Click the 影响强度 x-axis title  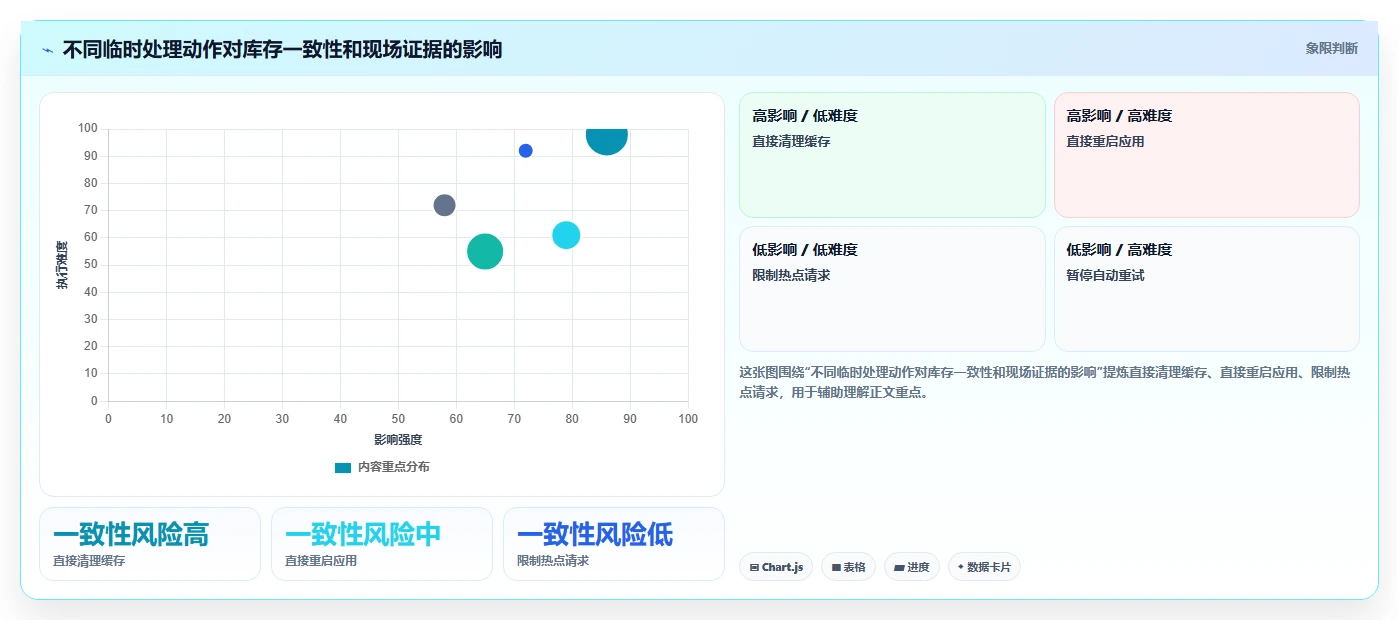[x=398, y=440]
